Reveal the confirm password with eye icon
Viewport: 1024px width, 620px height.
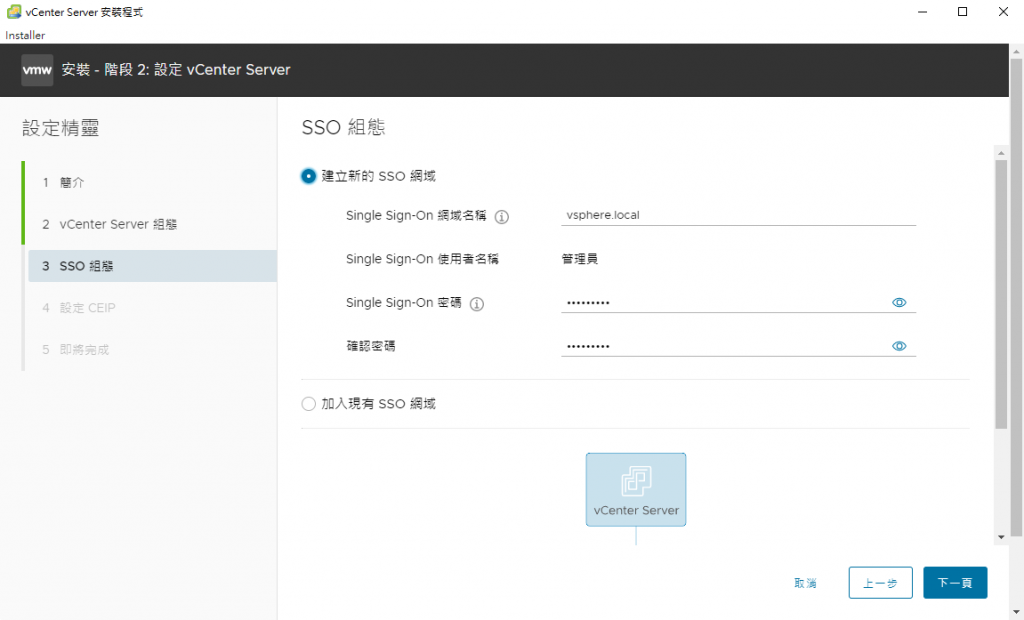(899, 346)
